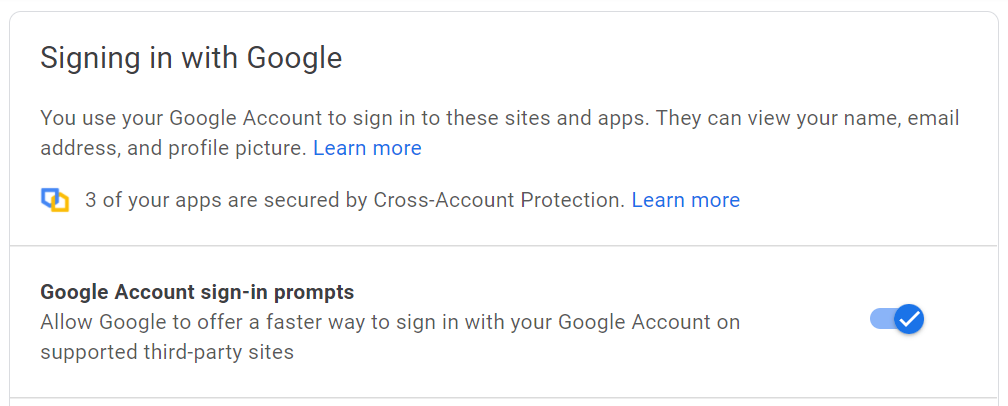Click the text about apps secured by Cross-Account Protection

pyautogui.click(x=355, y=200)
